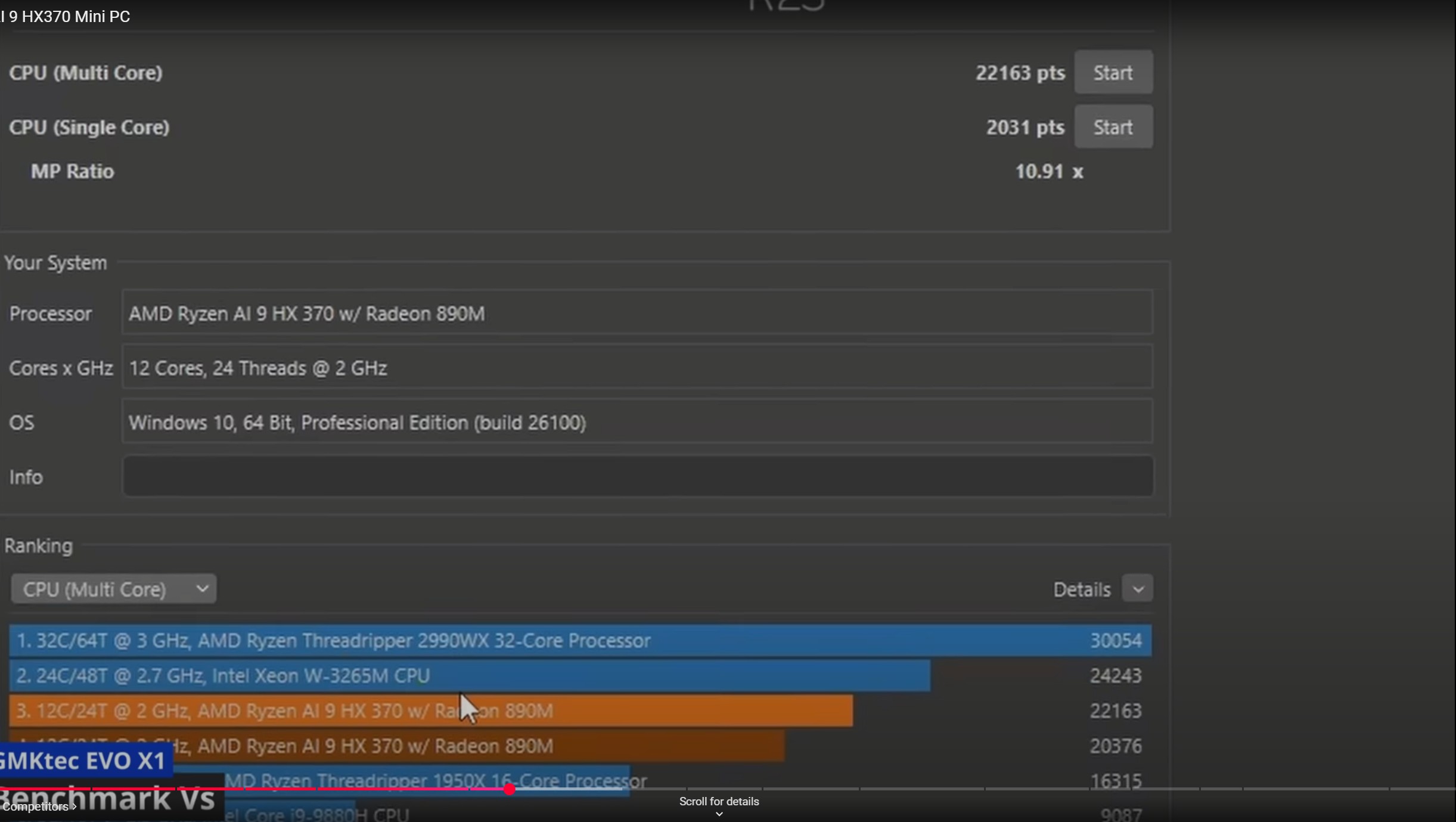The width and height of the screenshot is (1456, 822).
Task: Click the Ranking section heading
Action: (39, 546)
